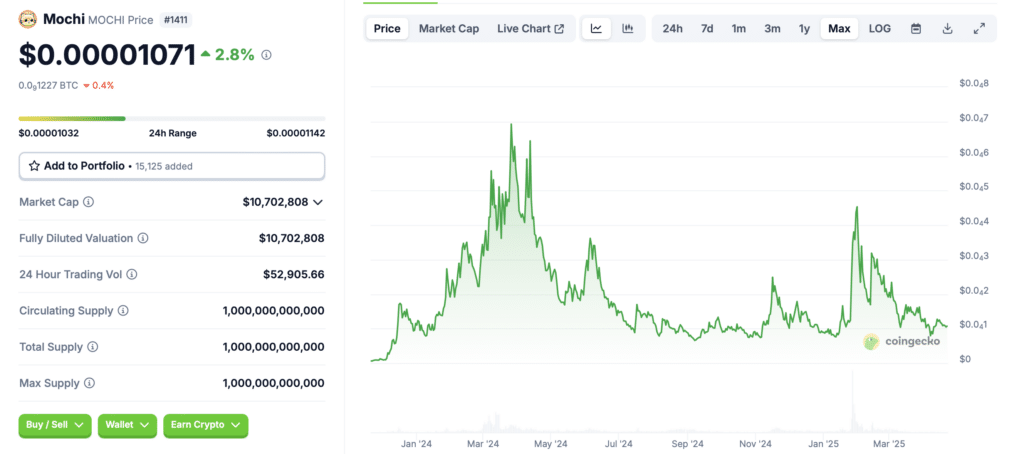Open 24 Hour Trading Vol info icon
The height and width of the screenshot is (454, 1024).
coord(132,274)
